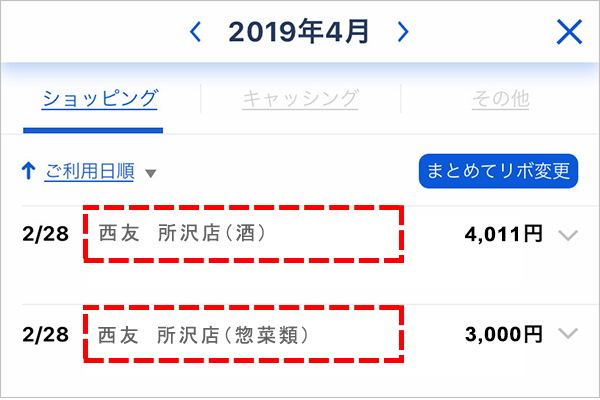The width and height of the screenshot is (600, 400).
Task: Switch to the ショッピング tab
Action: tap(100, 99)
